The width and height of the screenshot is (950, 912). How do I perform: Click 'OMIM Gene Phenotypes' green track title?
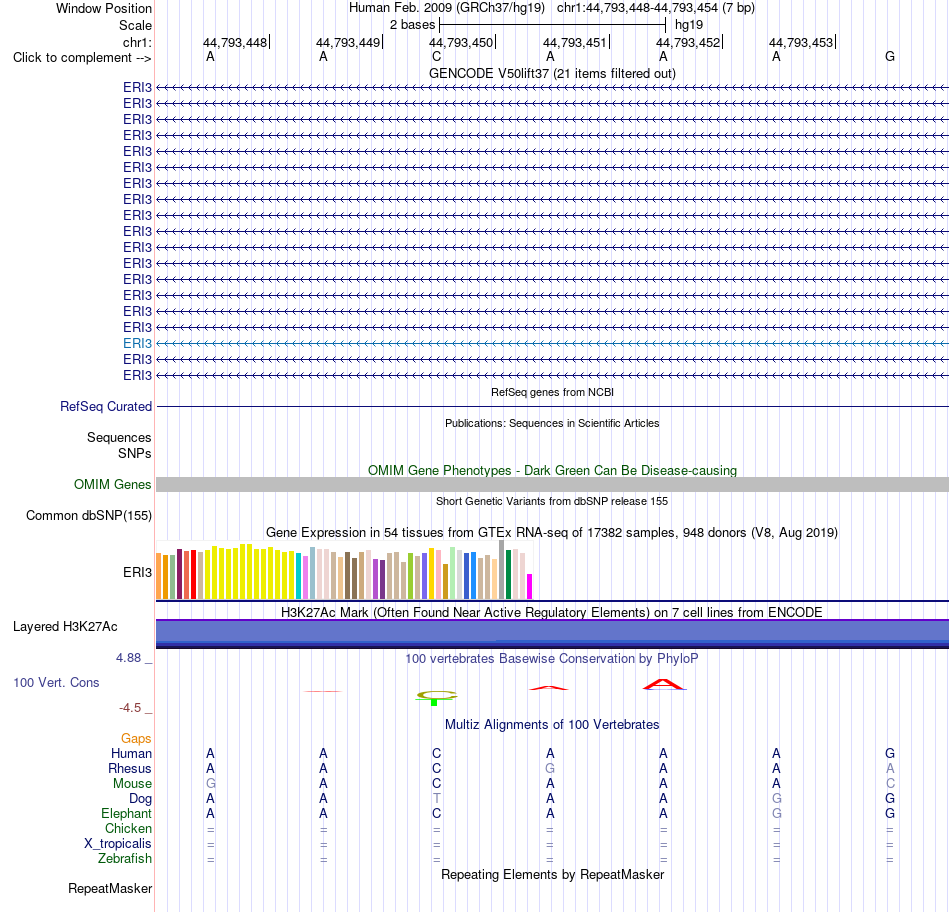pos(552,470)
